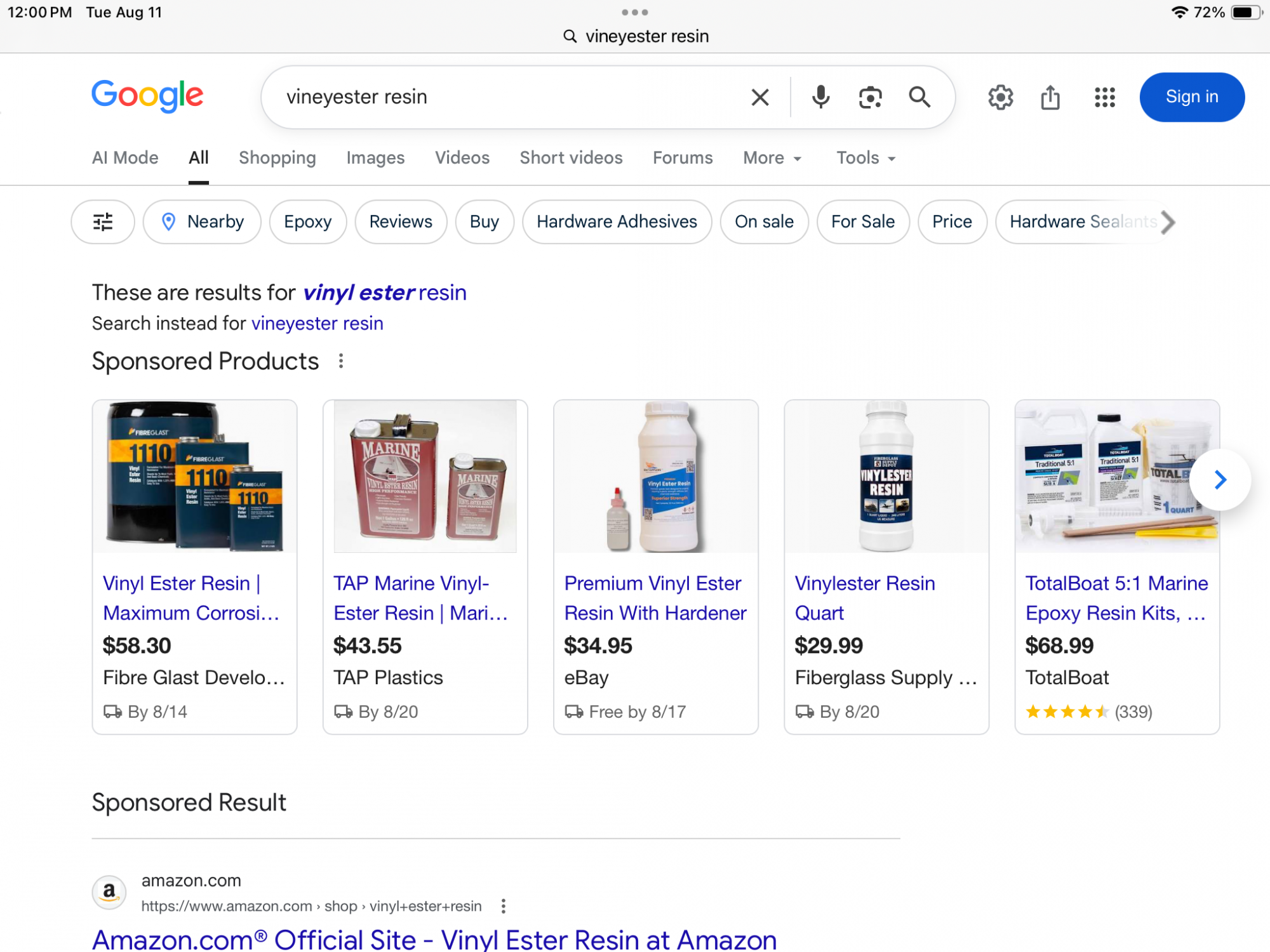Viewport: 1270px width, 952px height.
Task: Open the Tools dropdown
Action: 866,158
